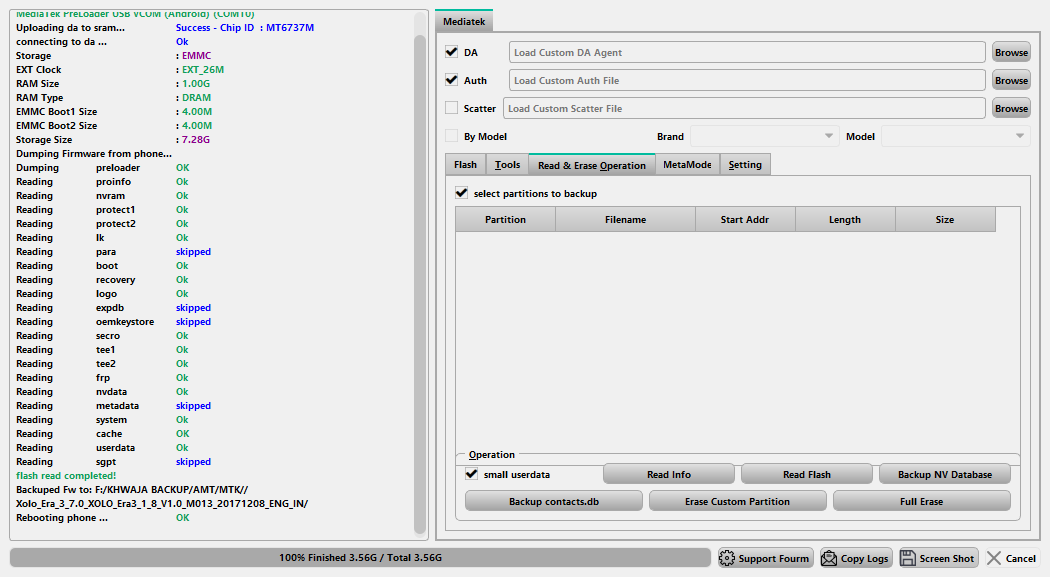Click the 'EXT_26M' clock value
This screenshot has width=1050, height=577.
pos(203,70)
